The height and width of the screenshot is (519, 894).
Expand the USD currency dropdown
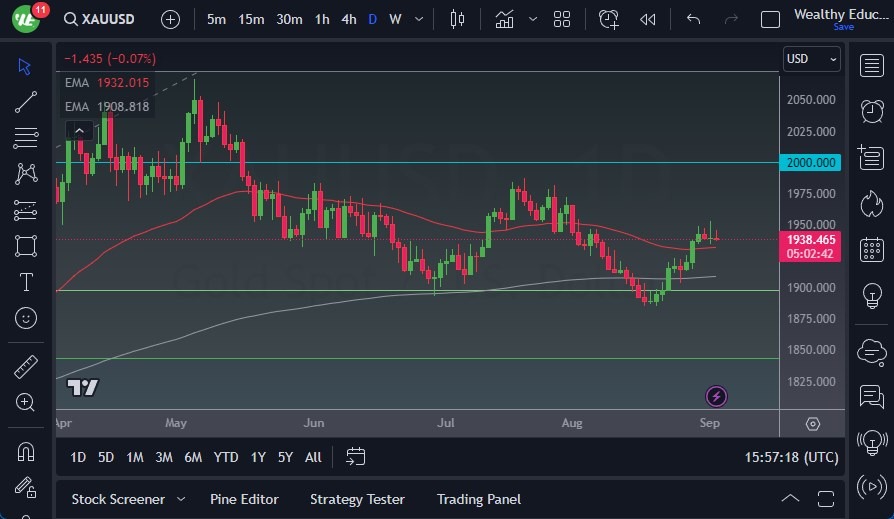pyautogui.click(x=812, y=59)
